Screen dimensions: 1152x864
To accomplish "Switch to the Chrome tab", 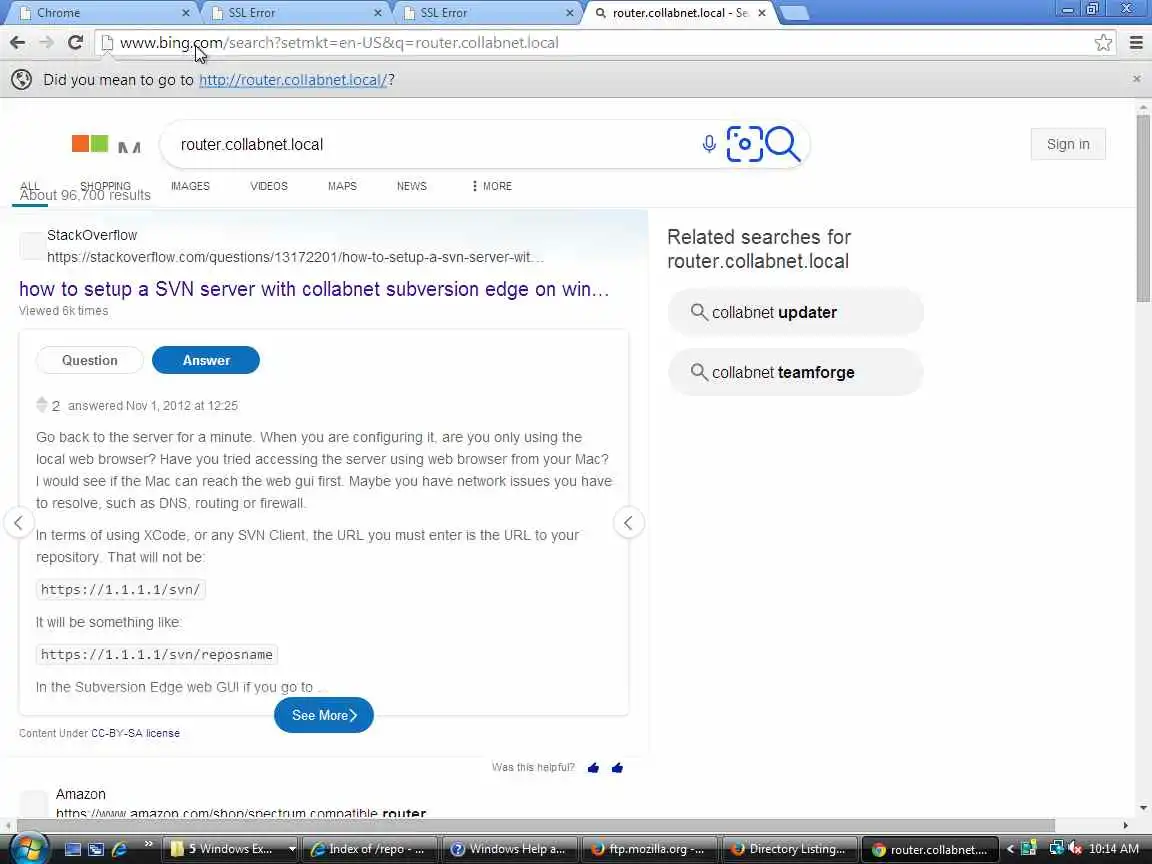I will [x=103, y=12].
